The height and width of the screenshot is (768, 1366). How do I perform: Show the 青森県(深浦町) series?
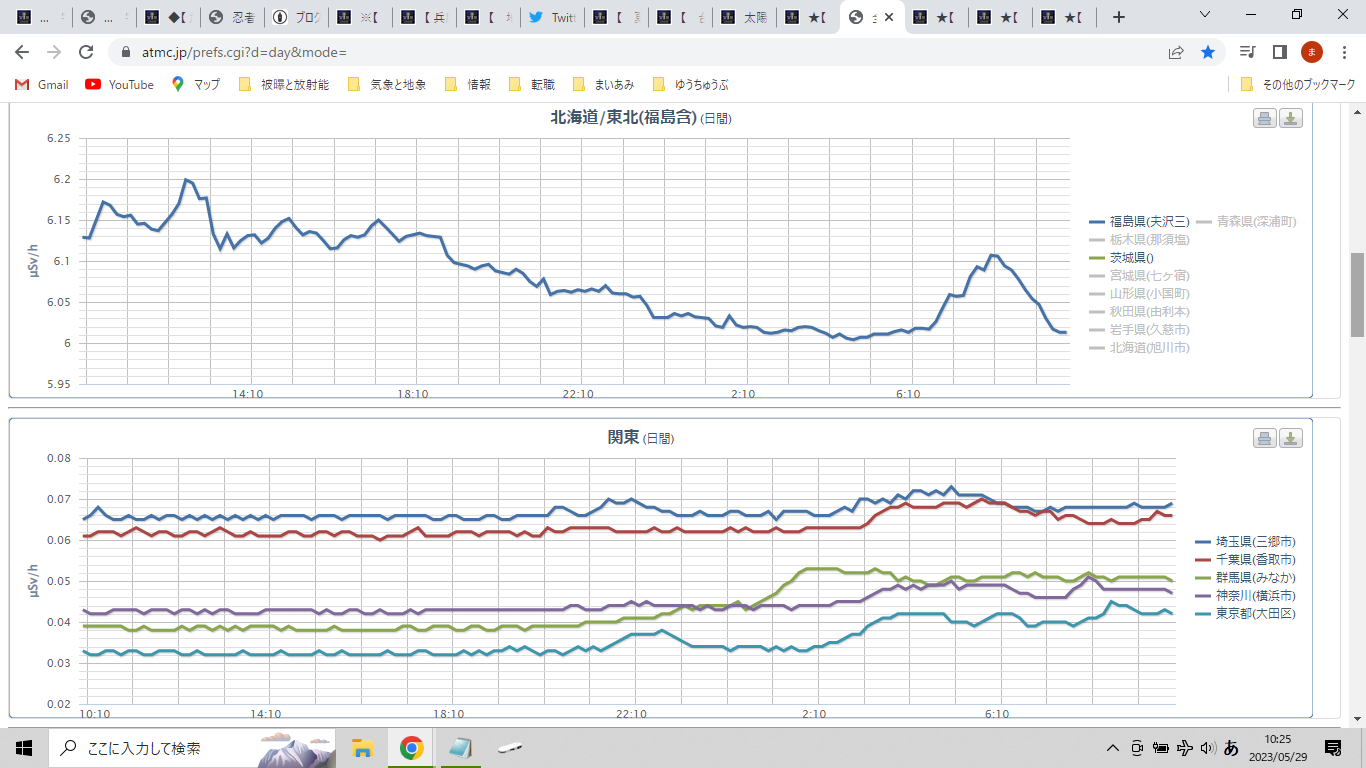click(x=1246, y=222)
